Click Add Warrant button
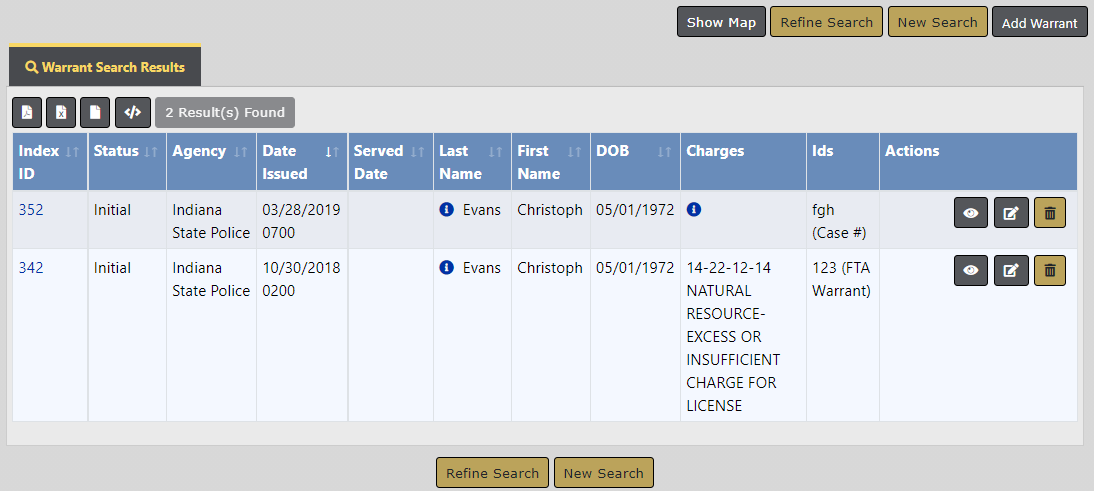This screenshot has height=491, width=1094. click(x=1040, y=22)
